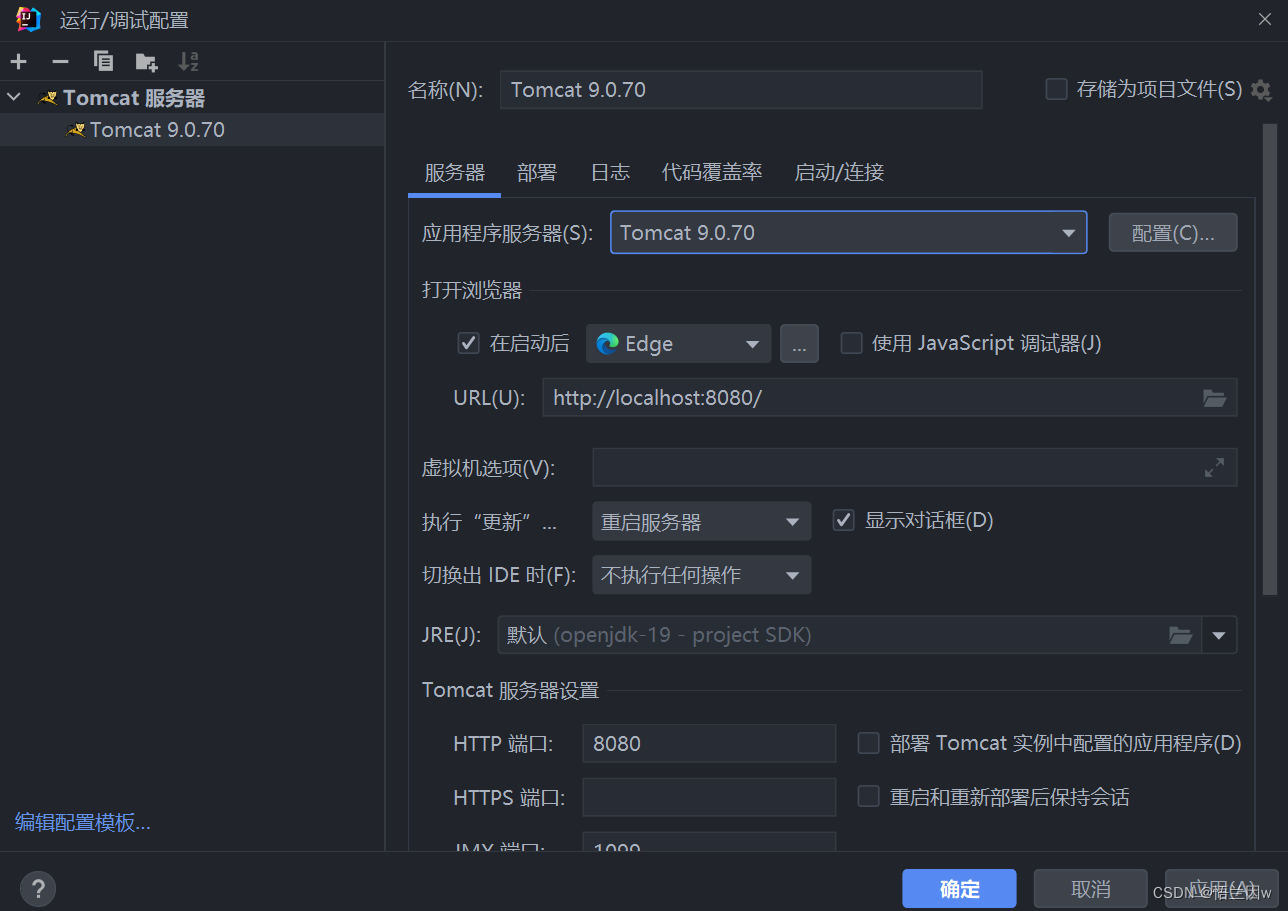
Task: Open the 不执行任何操作 dropdown
Action: (701, 575)
